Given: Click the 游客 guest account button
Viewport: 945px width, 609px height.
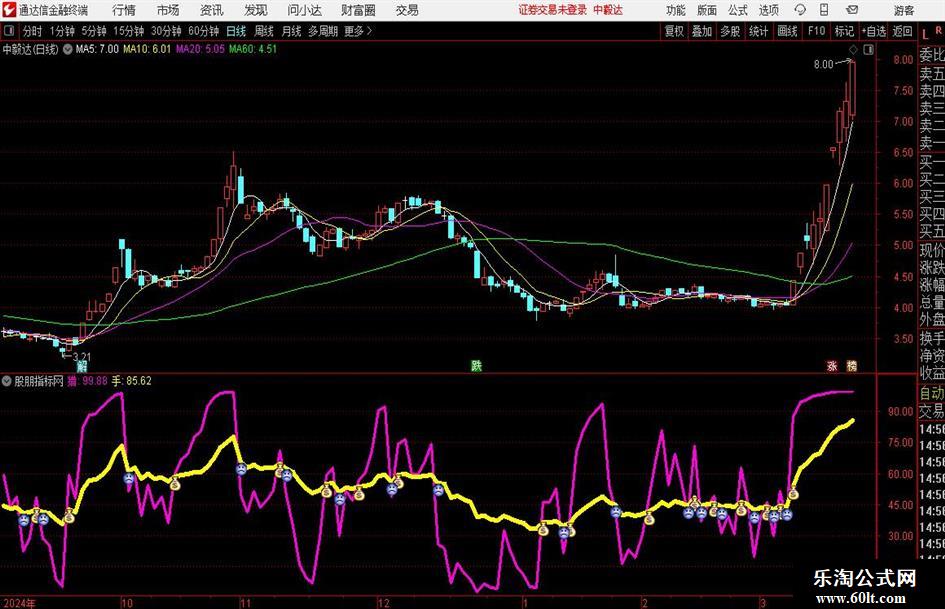Looking at the screenshot, I should click(x=904, y=10).
